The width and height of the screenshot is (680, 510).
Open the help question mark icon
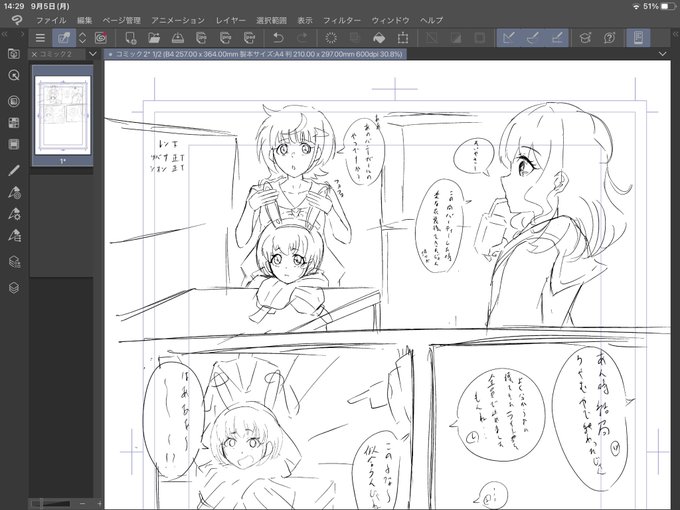pyautogui.click(x=609, y=38)
